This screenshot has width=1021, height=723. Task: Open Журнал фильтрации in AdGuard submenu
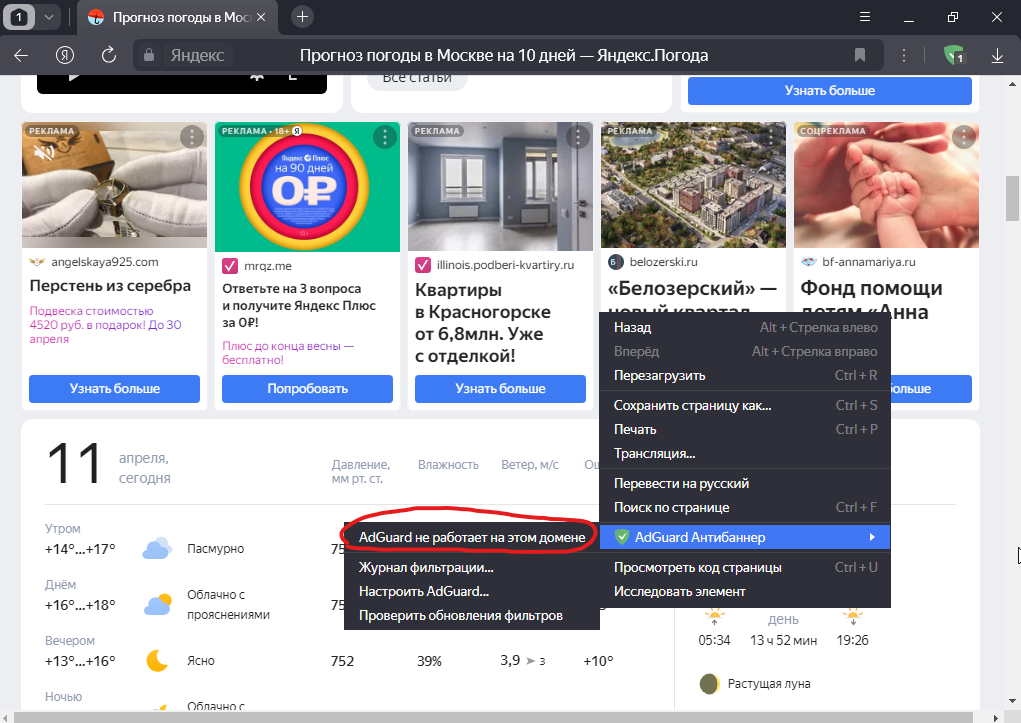[x=471, y=568]
